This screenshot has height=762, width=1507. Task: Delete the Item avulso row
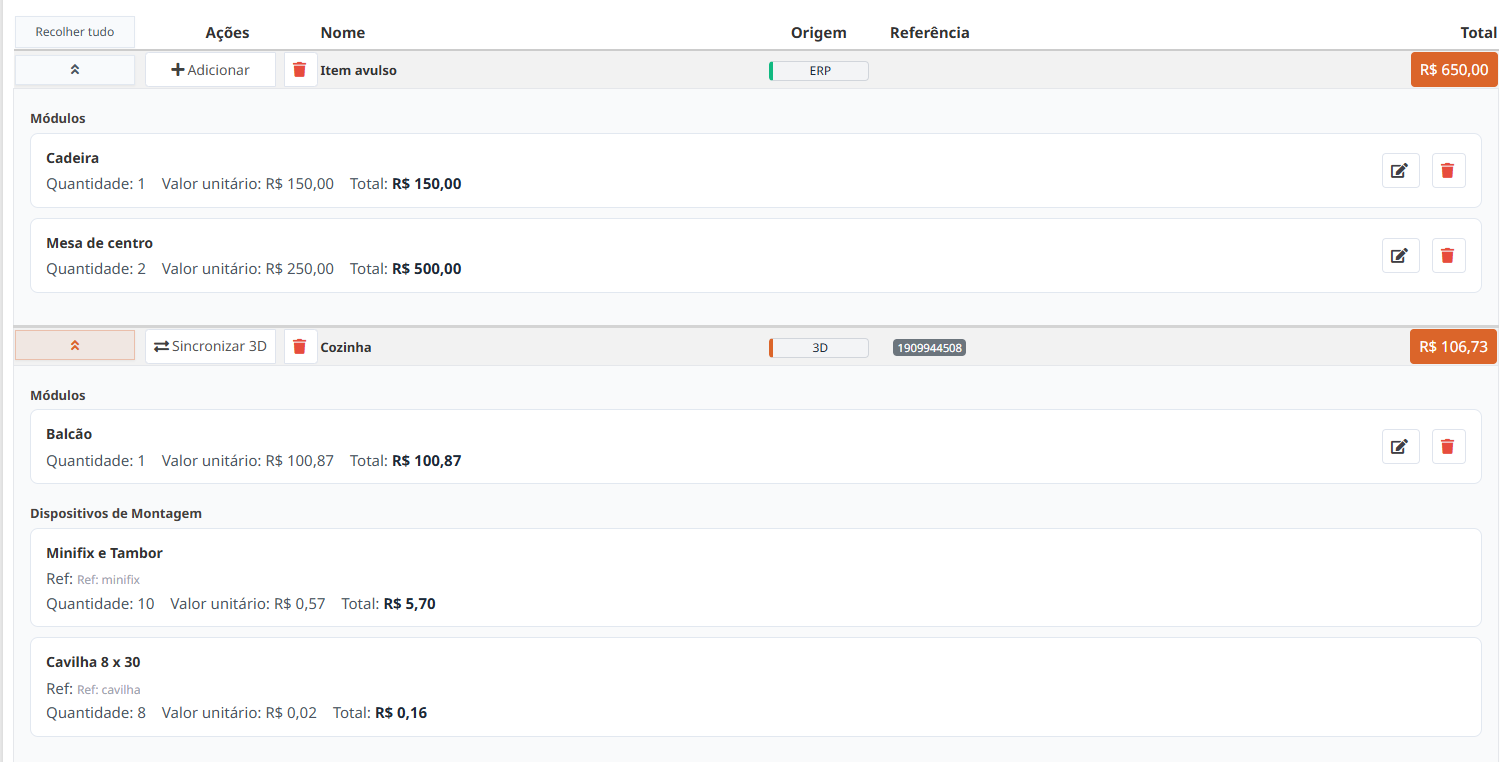click(300, 70)
